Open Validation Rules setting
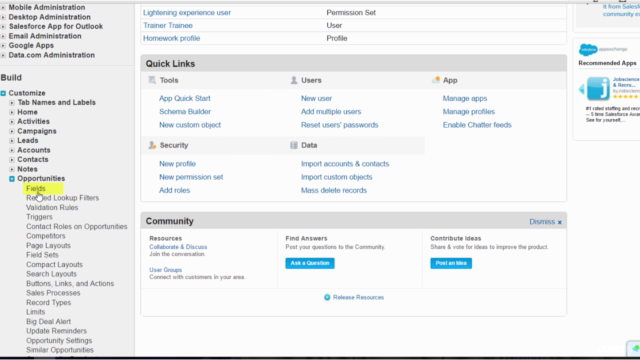 (52, 207)
